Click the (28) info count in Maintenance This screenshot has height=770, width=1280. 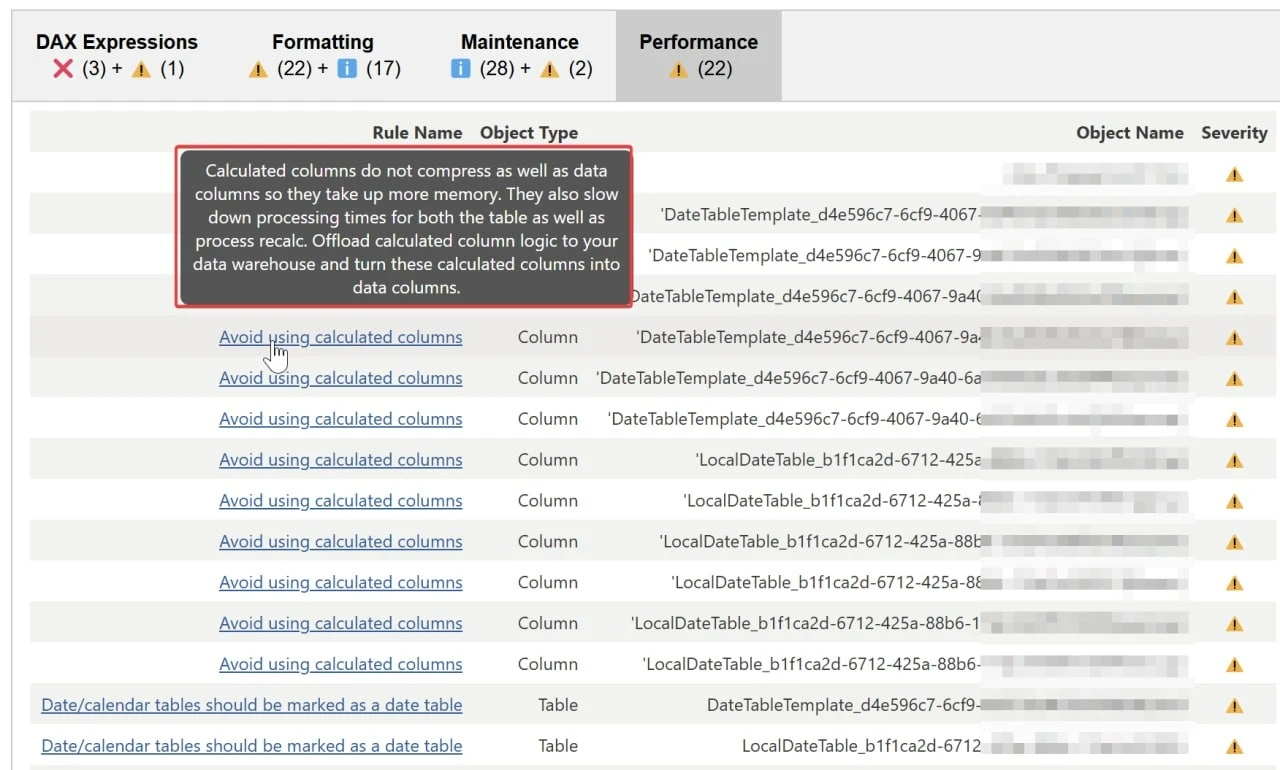point(497,69)
